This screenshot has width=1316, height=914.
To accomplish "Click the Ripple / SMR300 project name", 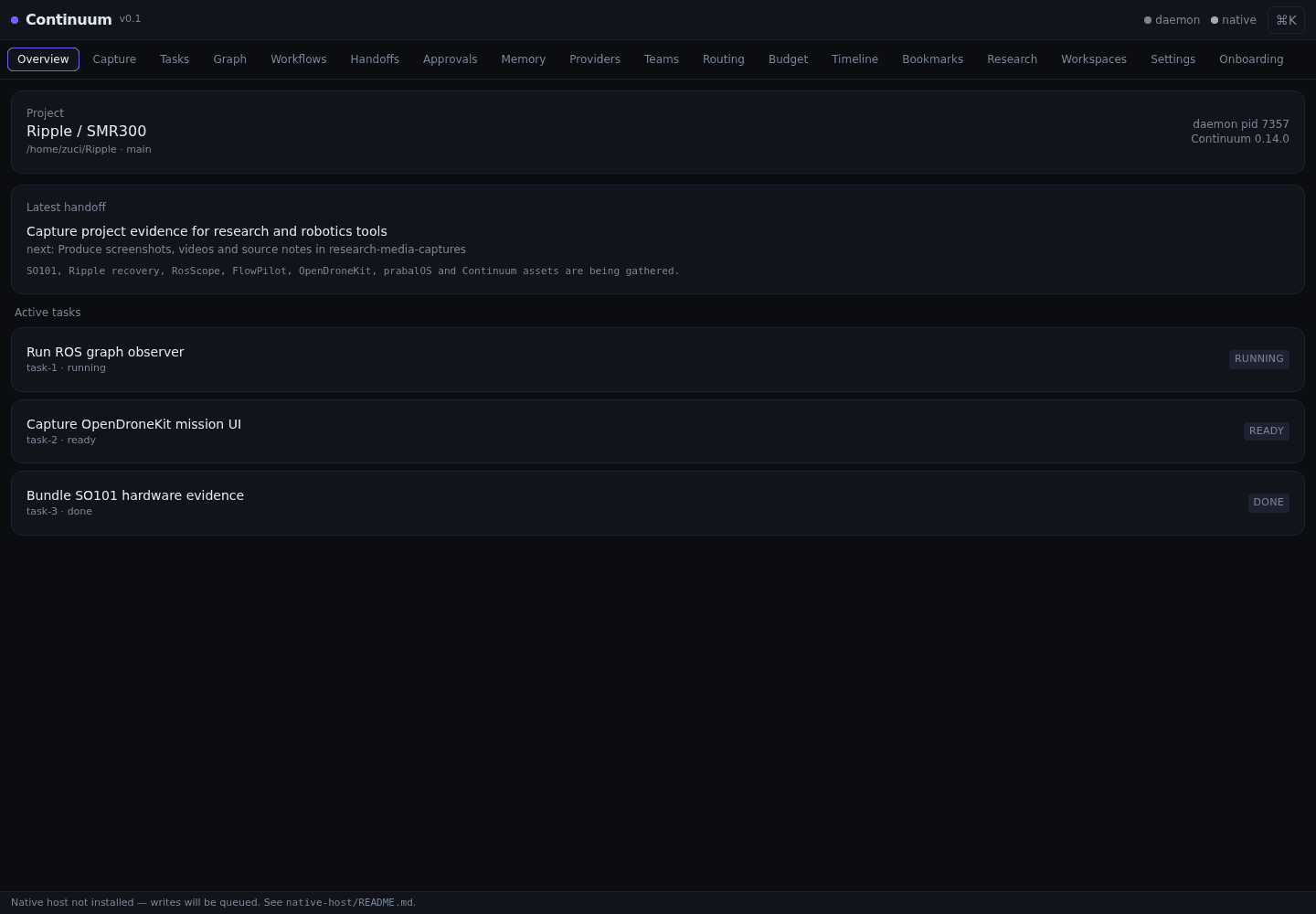I will tap(87, 132).
